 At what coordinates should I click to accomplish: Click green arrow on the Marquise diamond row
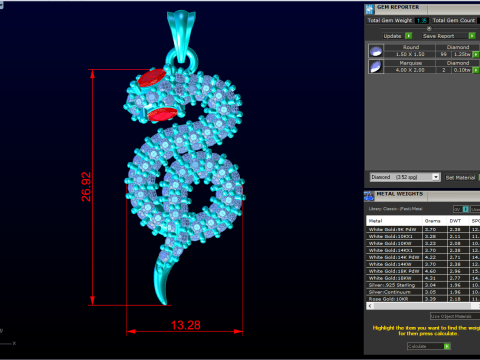pos(476,70)
